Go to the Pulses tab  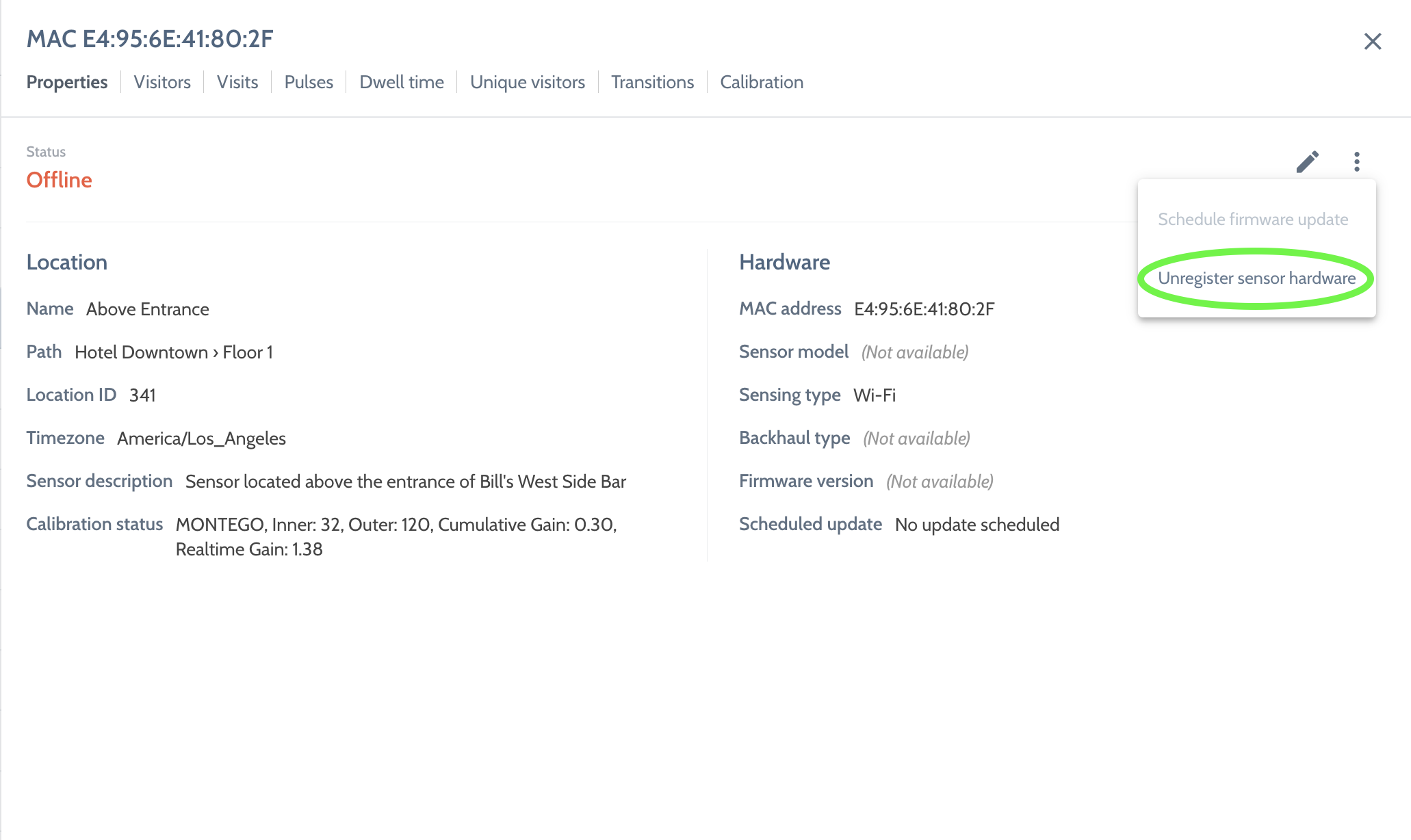click(309, 82)
